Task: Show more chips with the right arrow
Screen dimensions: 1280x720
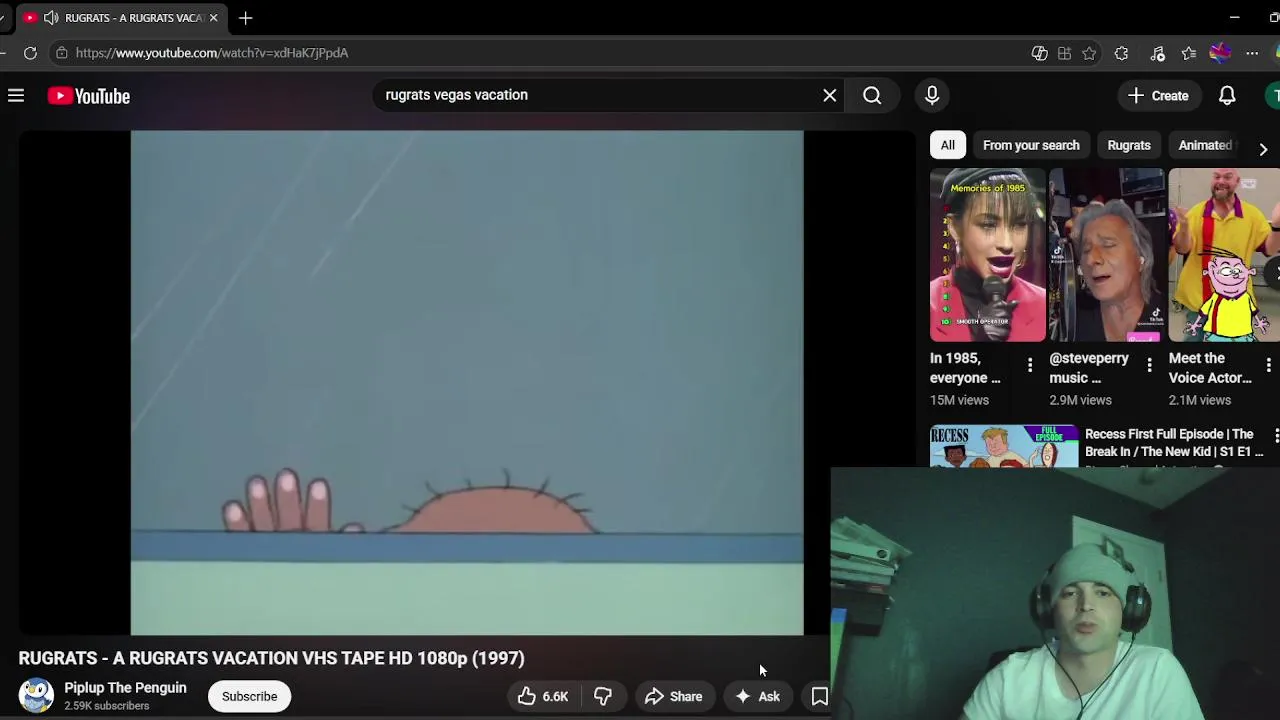Action: [x=1263, y=149]
